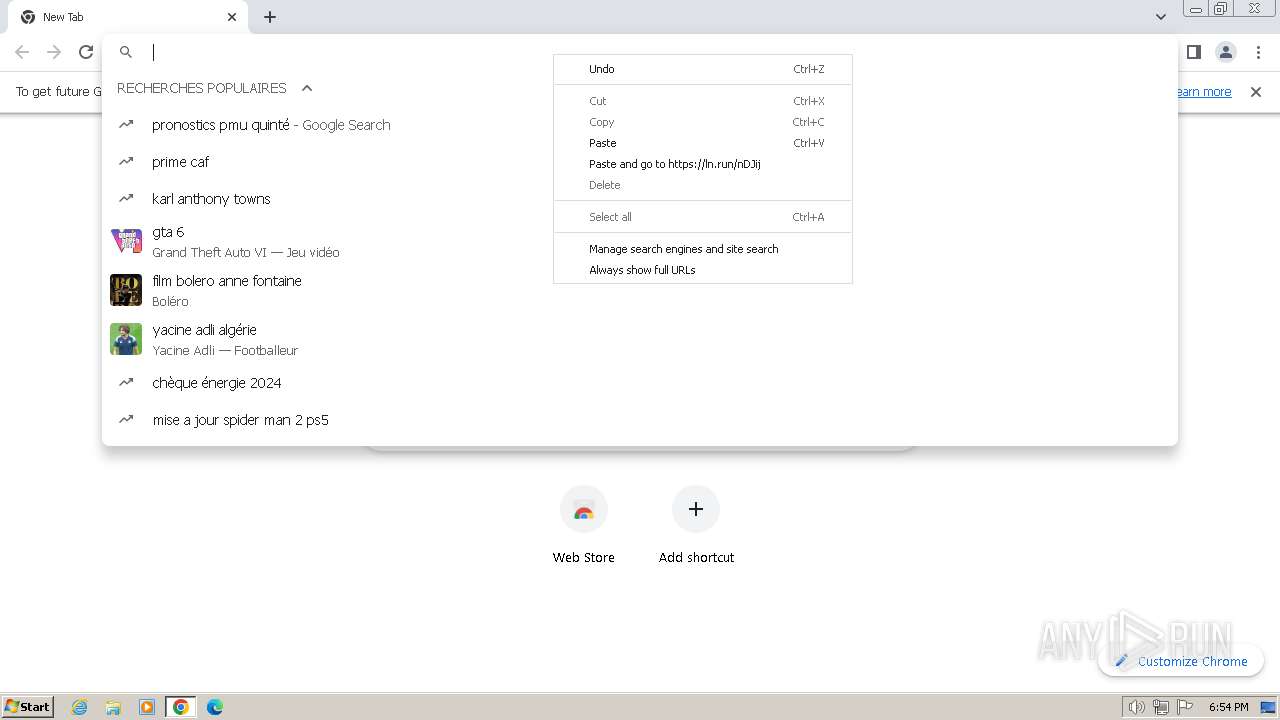Open the Chrome profile avatar
This screenshot has height=720, width=1280.
coord(1225,52)
